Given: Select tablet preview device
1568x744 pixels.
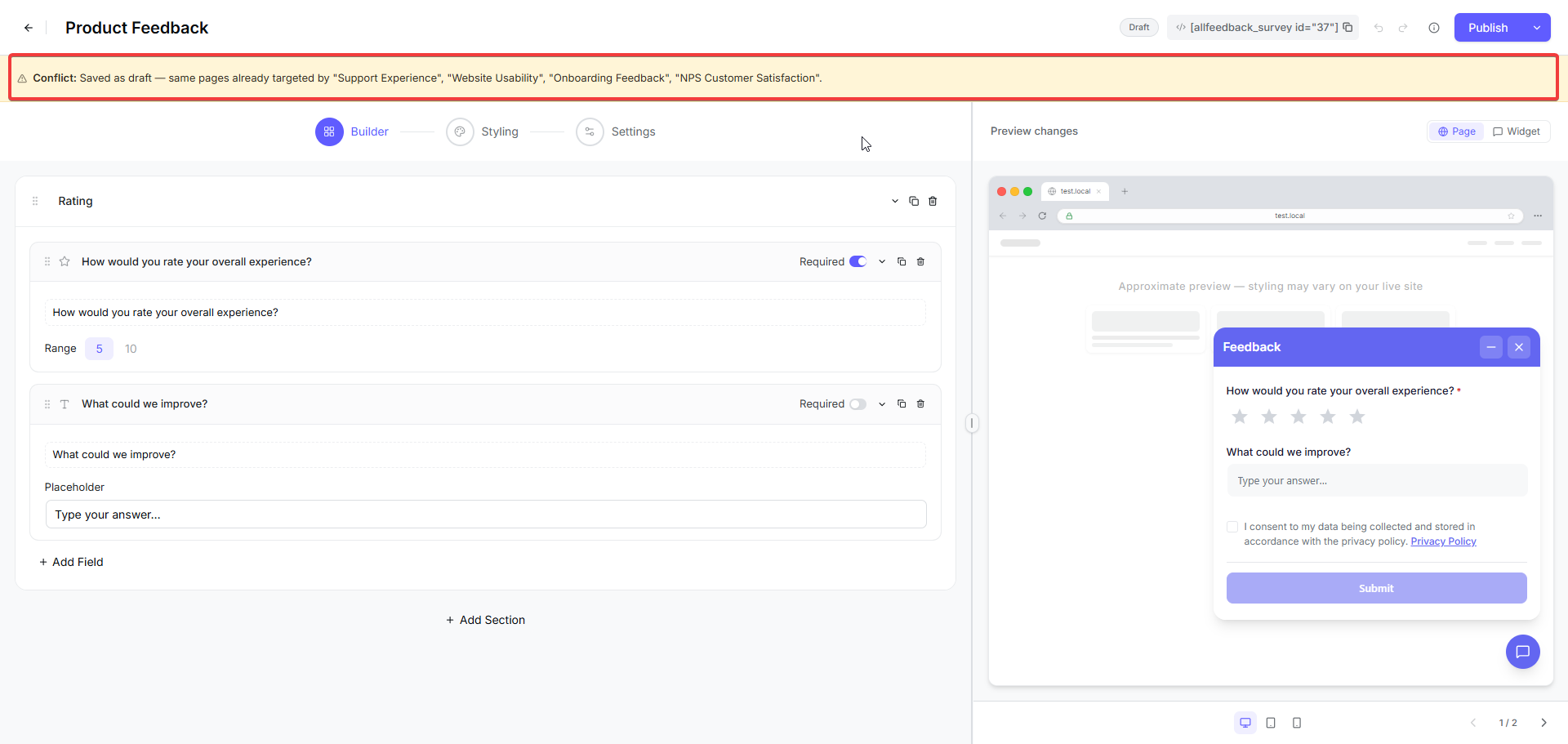Looking at the screenshot, I should click(x=1271, y=723).
